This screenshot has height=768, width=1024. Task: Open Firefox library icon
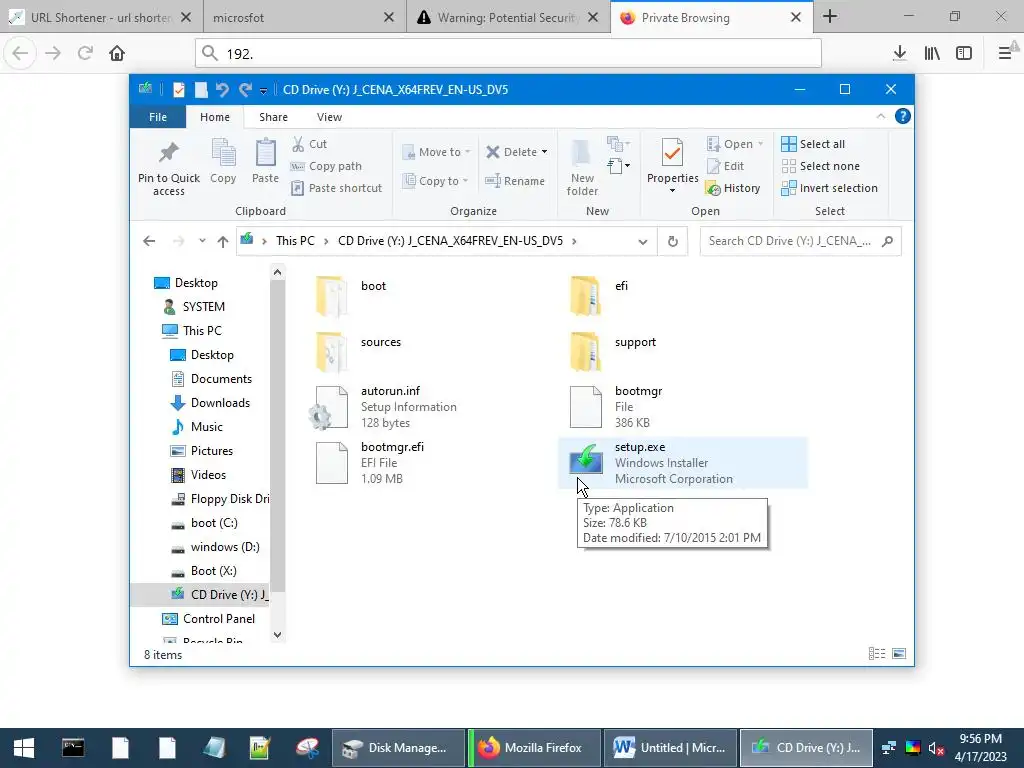click(932, 53)
